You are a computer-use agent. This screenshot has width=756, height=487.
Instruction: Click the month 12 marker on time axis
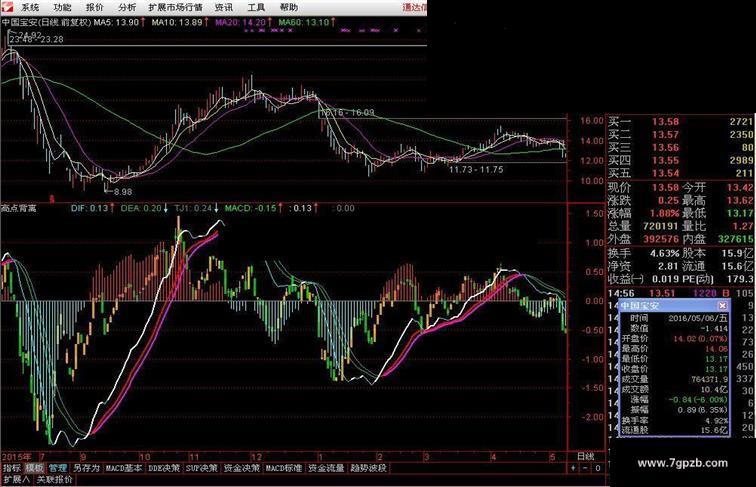point(256,456)
